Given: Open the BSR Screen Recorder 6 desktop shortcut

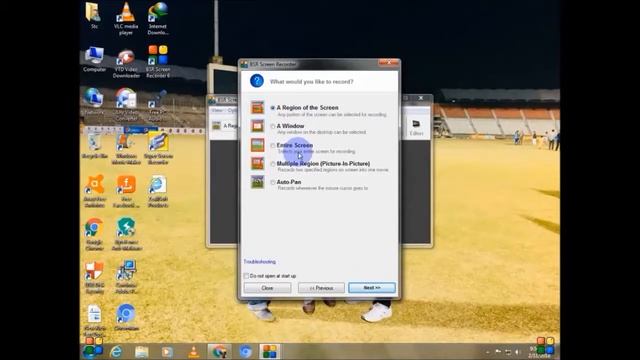Looking at the screenshot, I should 158,61.
